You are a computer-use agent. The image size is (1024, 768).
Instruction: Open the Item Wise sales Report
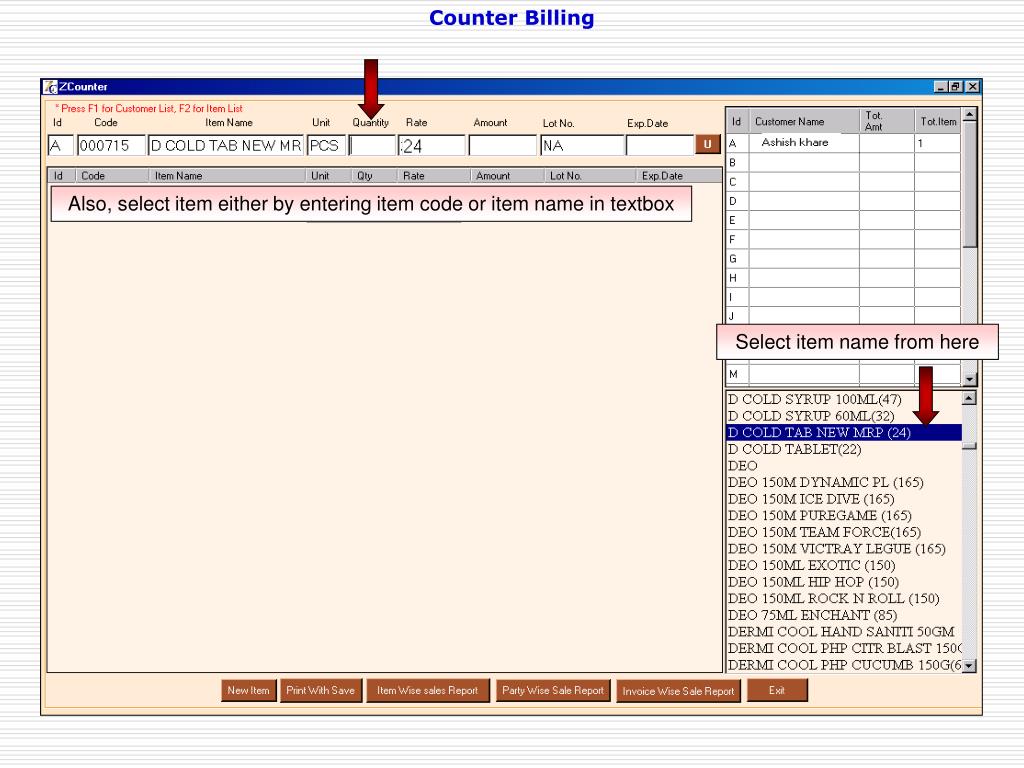428,690
